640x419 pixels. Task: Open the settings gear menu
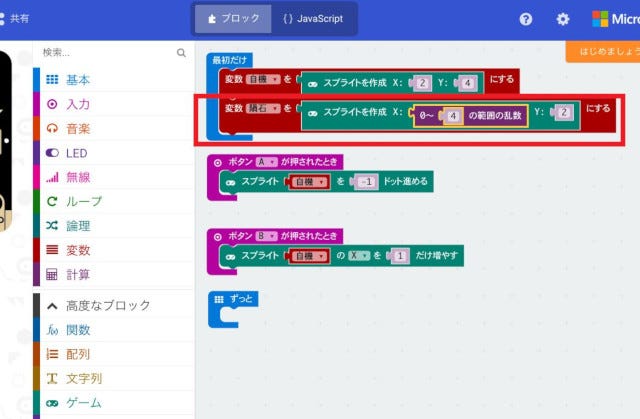[x=563, y=19]
